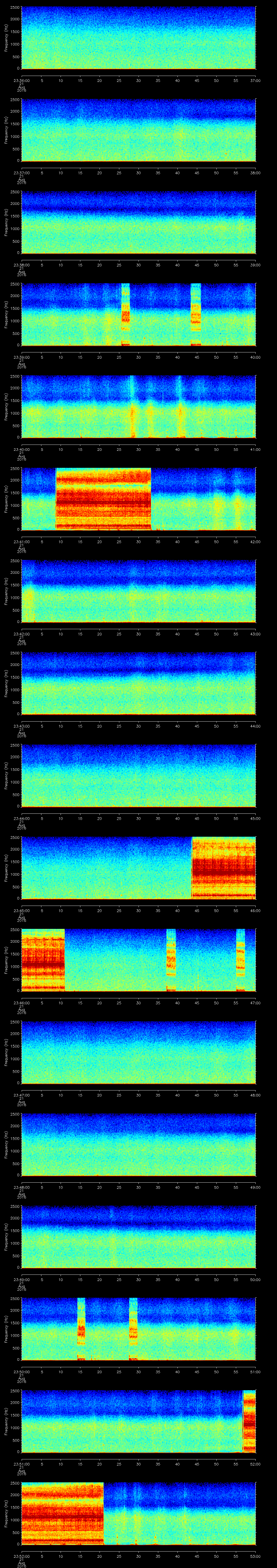Click the narrow burst near 38 seconds at 23:46
The image size is (277, 1568).
coord(171,960)
